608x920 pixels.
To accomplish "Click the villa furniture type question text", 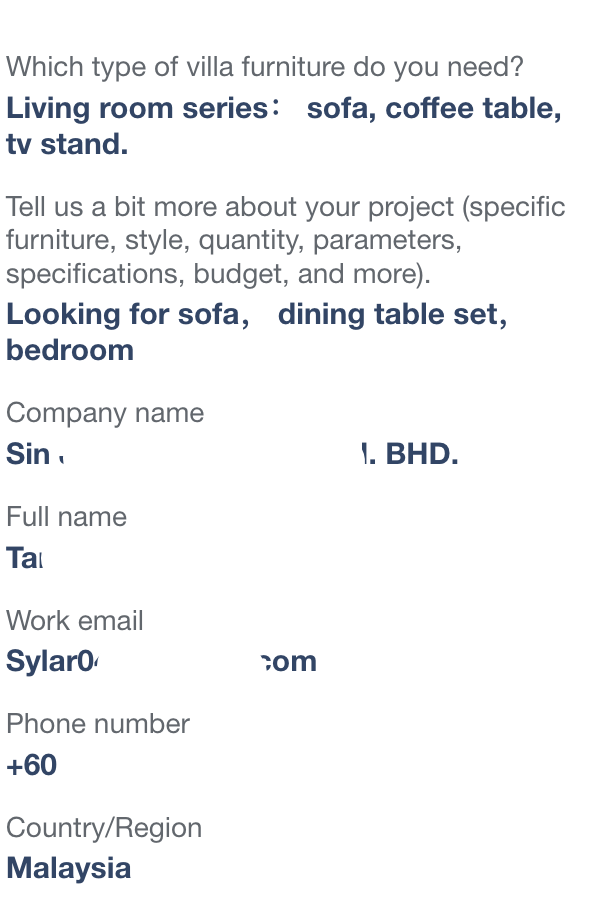I will click(x=264, y=67).
